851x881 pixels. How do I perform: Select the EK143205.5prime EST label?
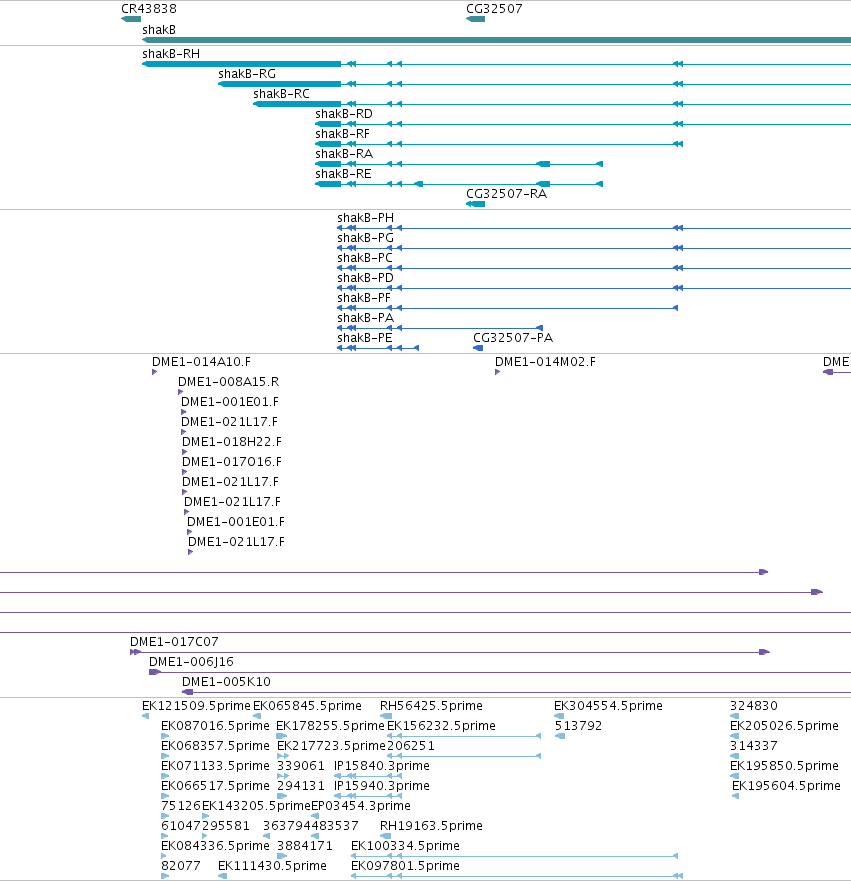[256, 806]
